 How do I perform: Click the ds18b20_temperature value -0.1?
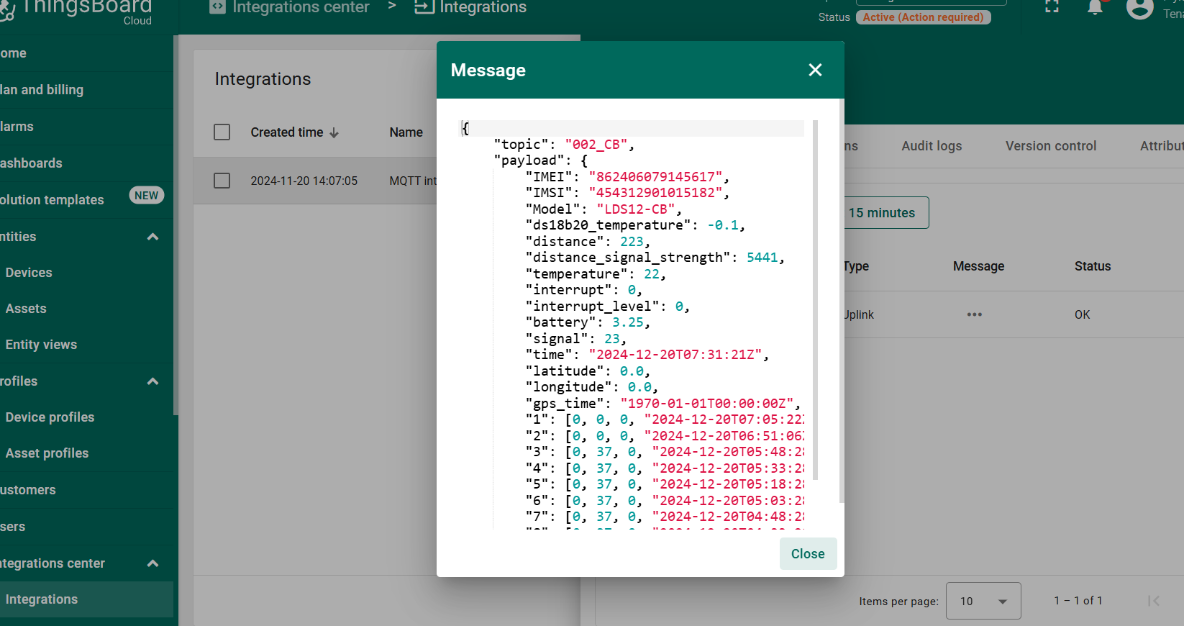(723, 225)
